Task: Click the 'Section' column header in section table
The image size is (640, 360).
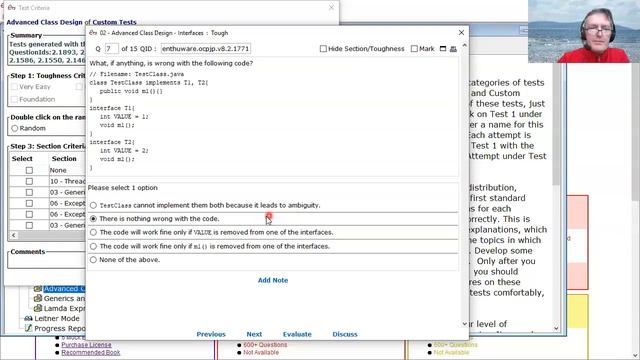Action: (x=64, y=159)
